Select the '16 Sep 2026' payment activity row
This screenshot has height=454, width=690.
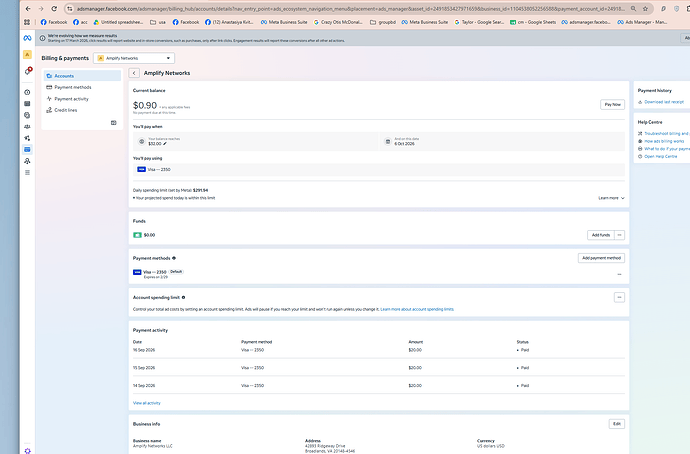click(x=379, y=350)
